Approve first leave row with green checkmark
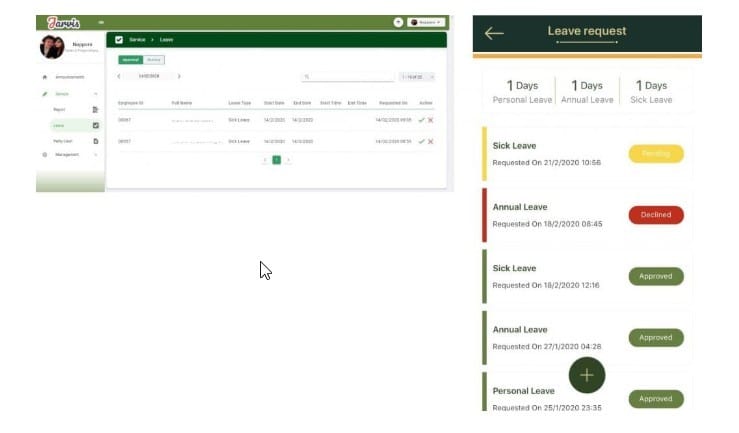The image size is (739, 433). coord(421,120)
